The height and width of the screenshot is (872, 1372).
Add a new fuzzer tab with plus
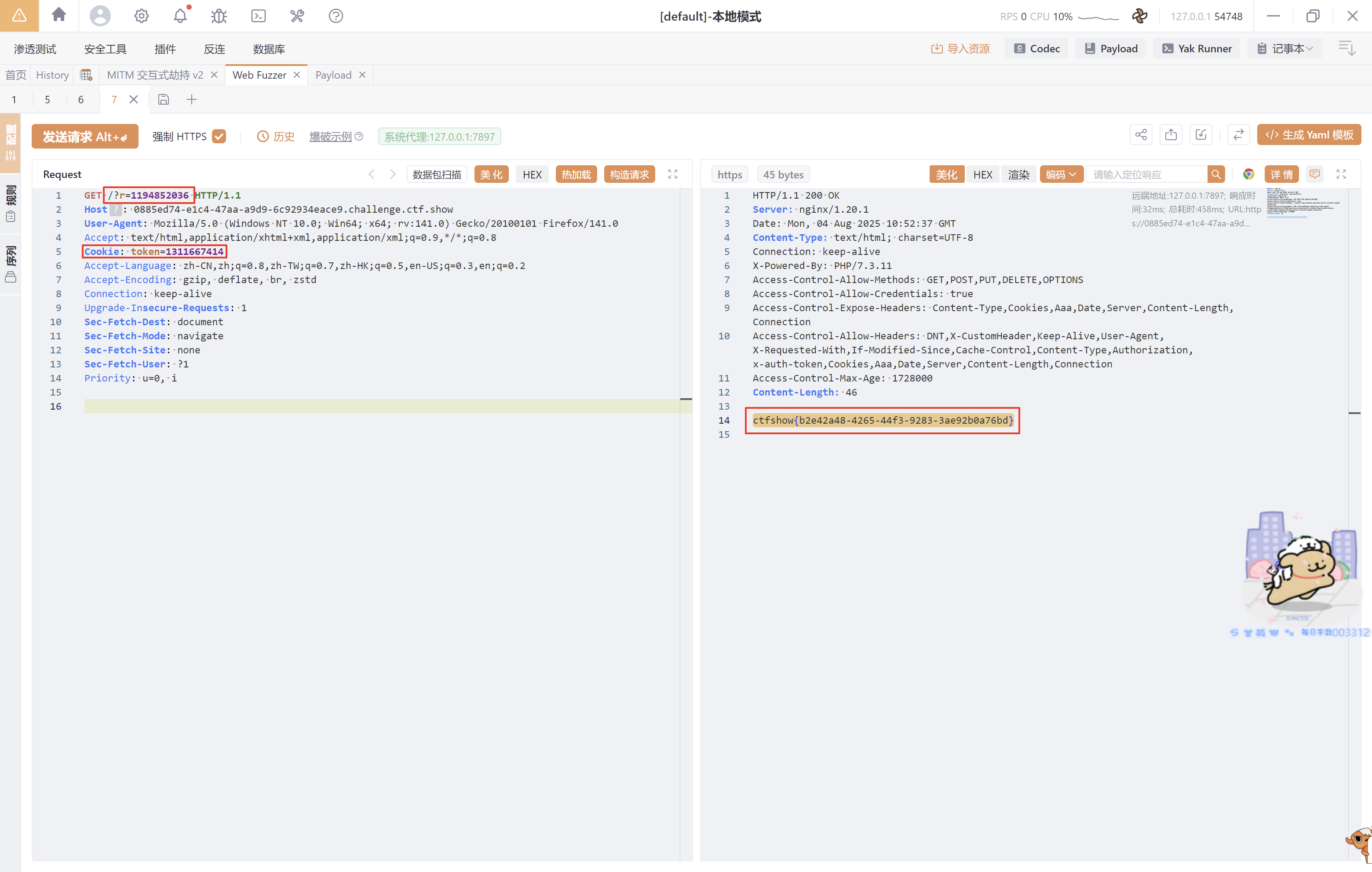192,100
